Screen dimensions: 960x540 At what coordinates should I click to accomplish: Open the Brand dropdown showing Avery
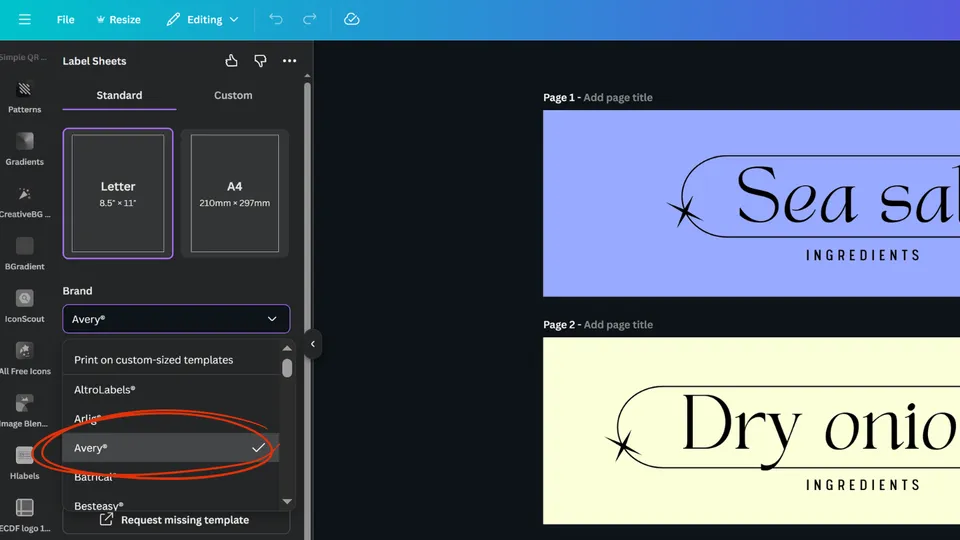(x=176, y=319)
